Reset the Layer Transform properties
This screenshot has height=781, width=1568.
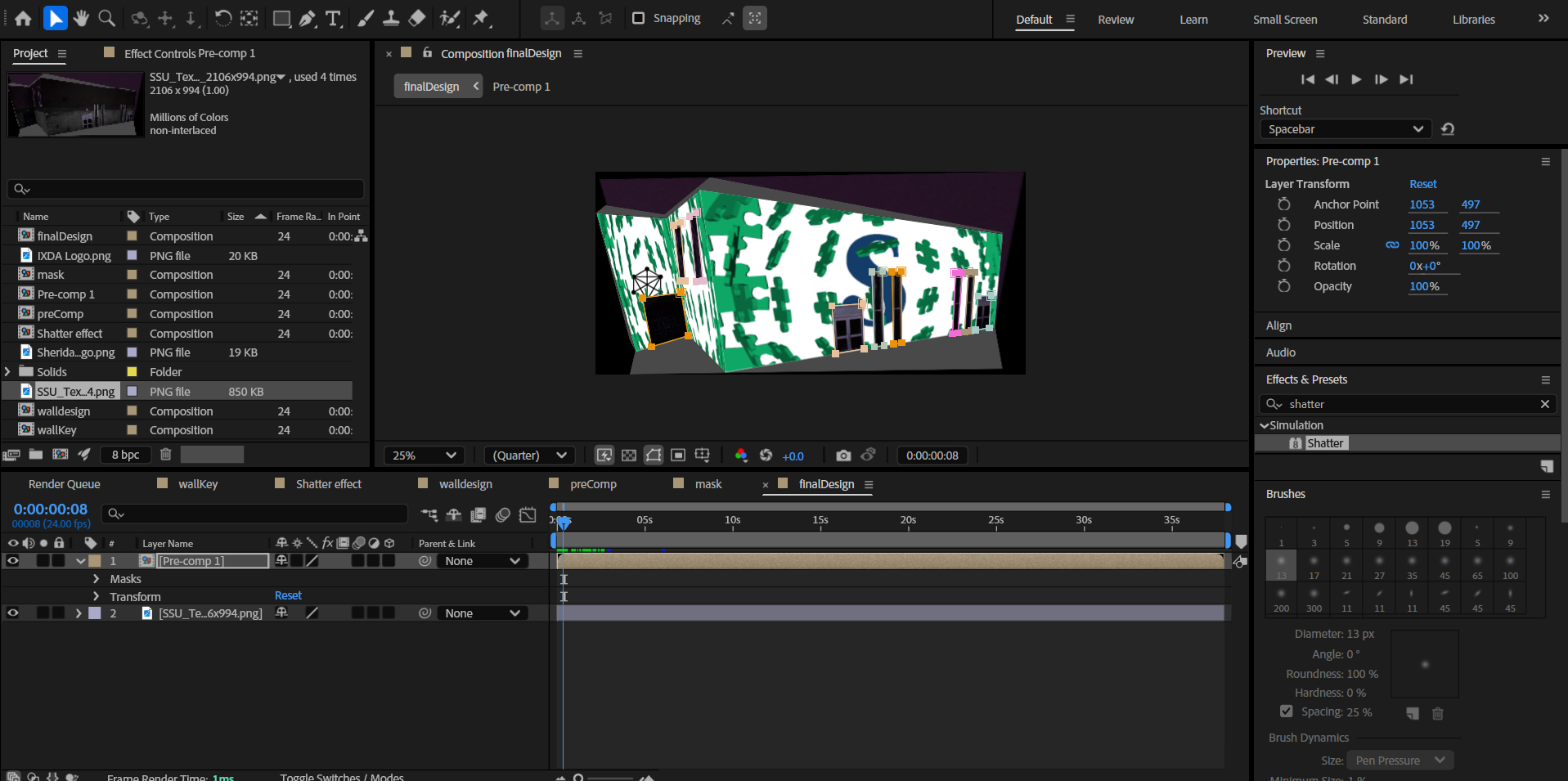point(1422,184)
